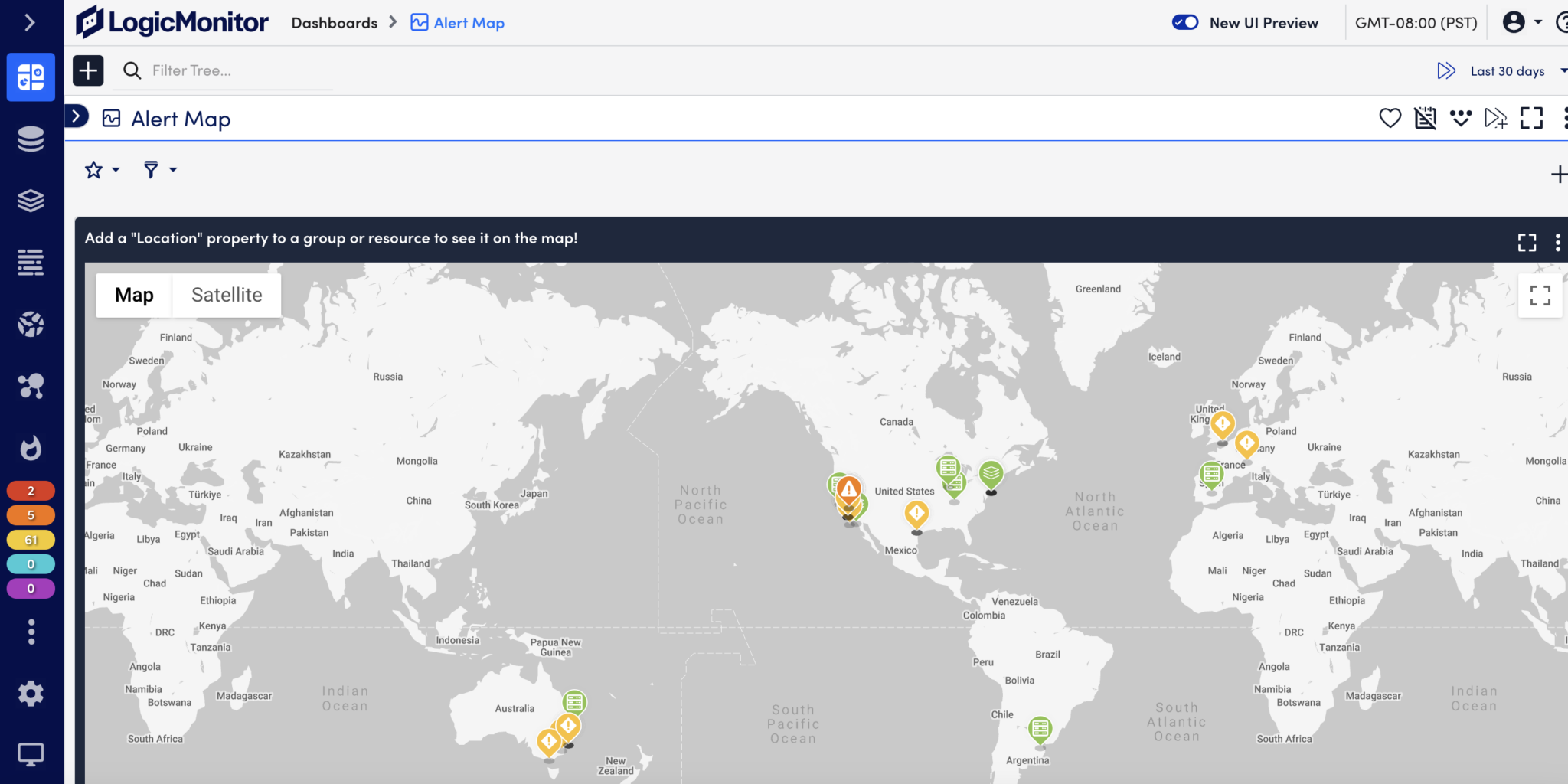Select the Modules icon in the sidebar
The height and width of the screenshot is (784, 1568).
point(31,201)
